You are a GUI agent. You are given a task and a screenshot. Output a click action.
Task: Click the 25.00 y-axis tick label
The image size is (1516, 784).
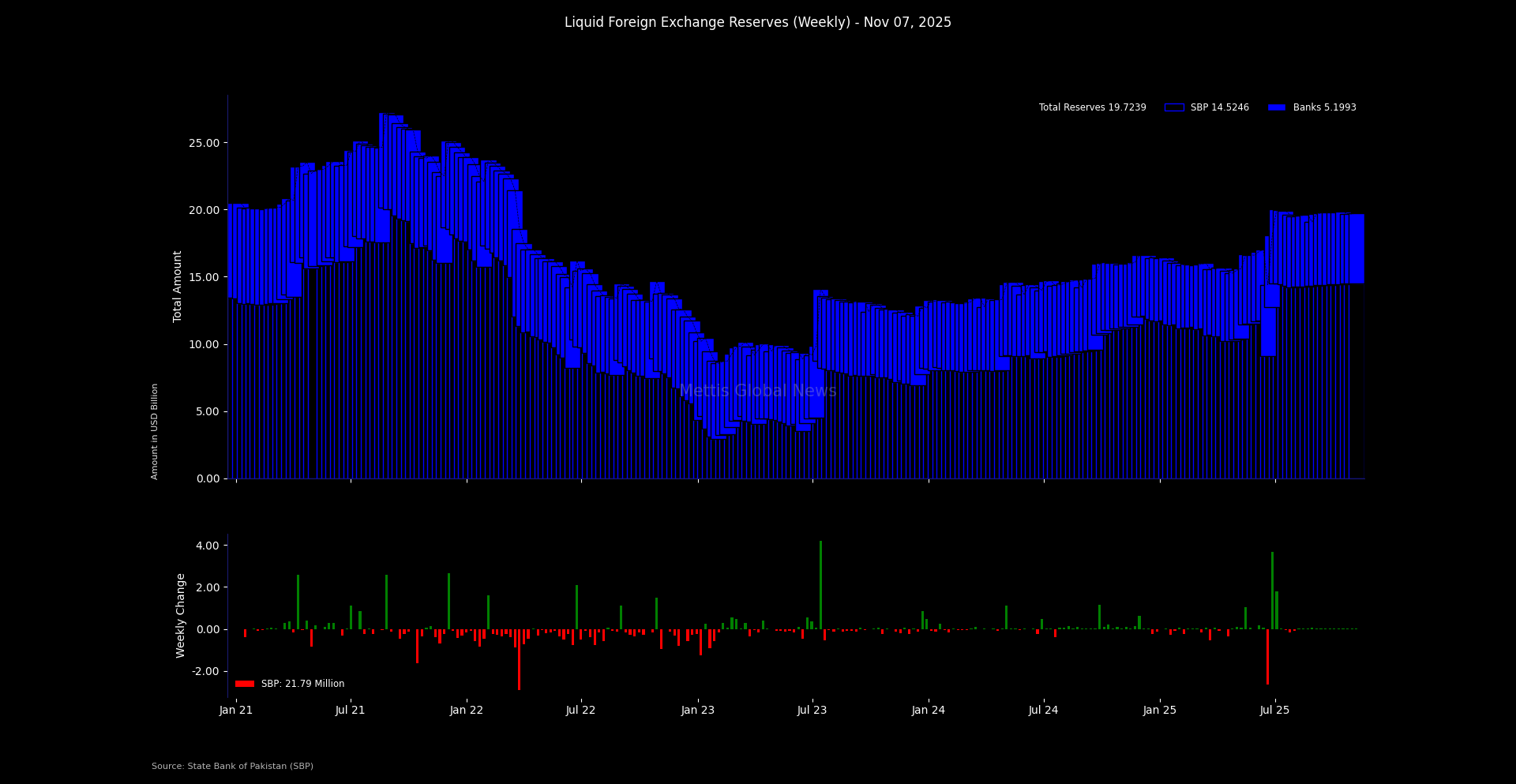[x=204, y=143]
